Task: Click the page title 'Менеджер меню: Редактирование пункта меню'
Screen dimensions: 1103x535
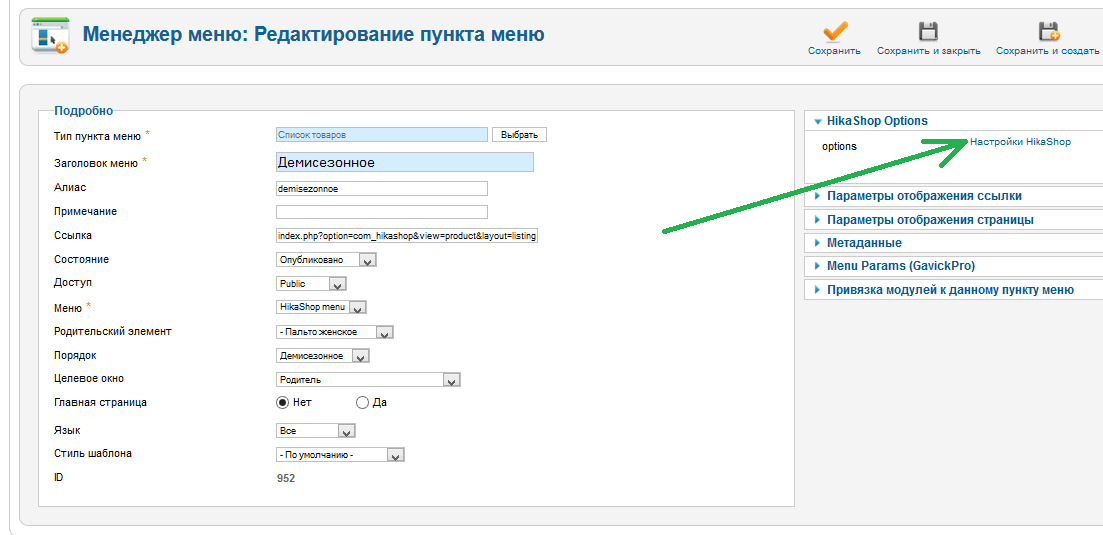Action: 314,34
